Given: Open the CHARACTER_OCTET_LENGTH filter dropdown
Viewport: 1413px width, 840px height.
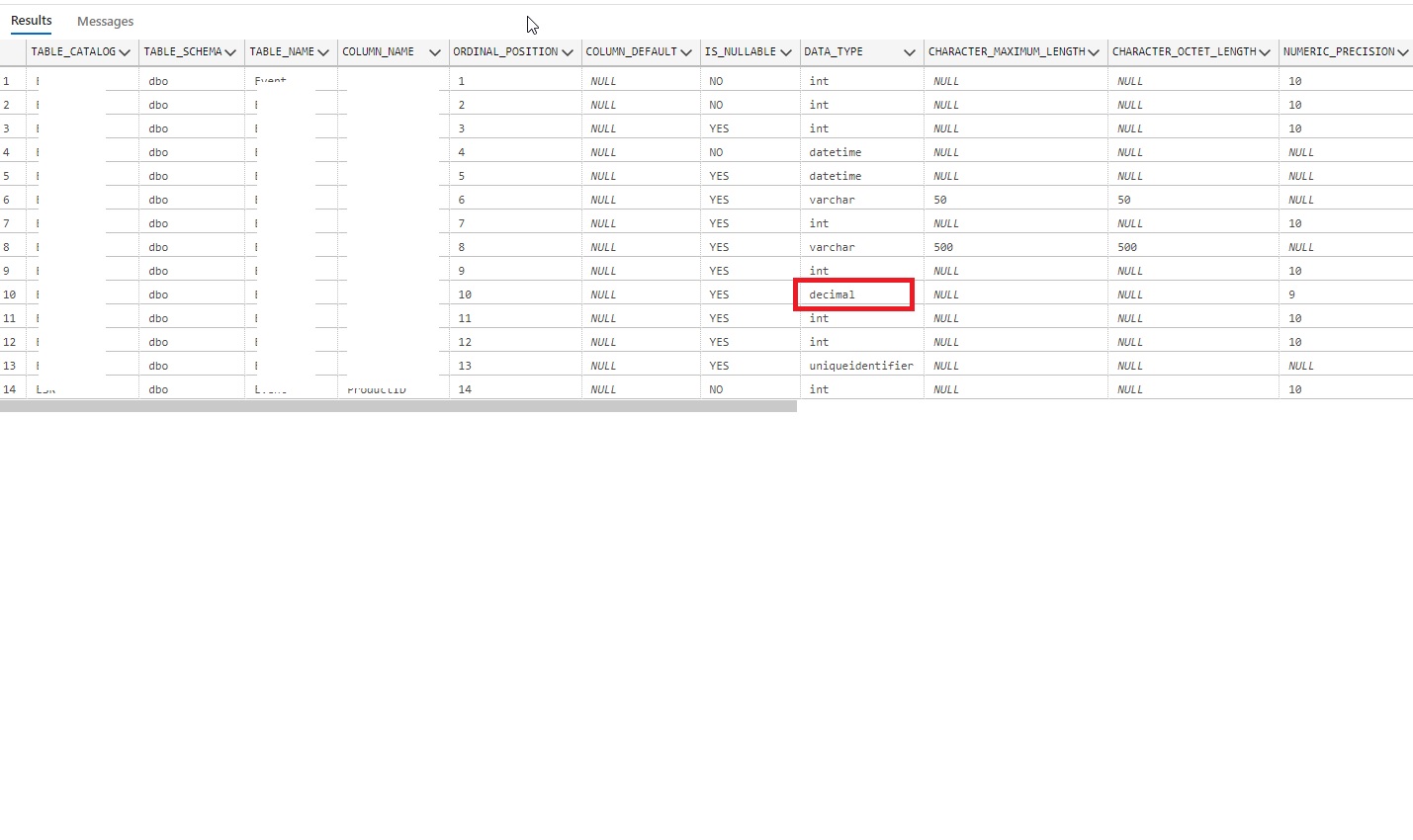Looking at the screenshot, I should click(1264, 51).
